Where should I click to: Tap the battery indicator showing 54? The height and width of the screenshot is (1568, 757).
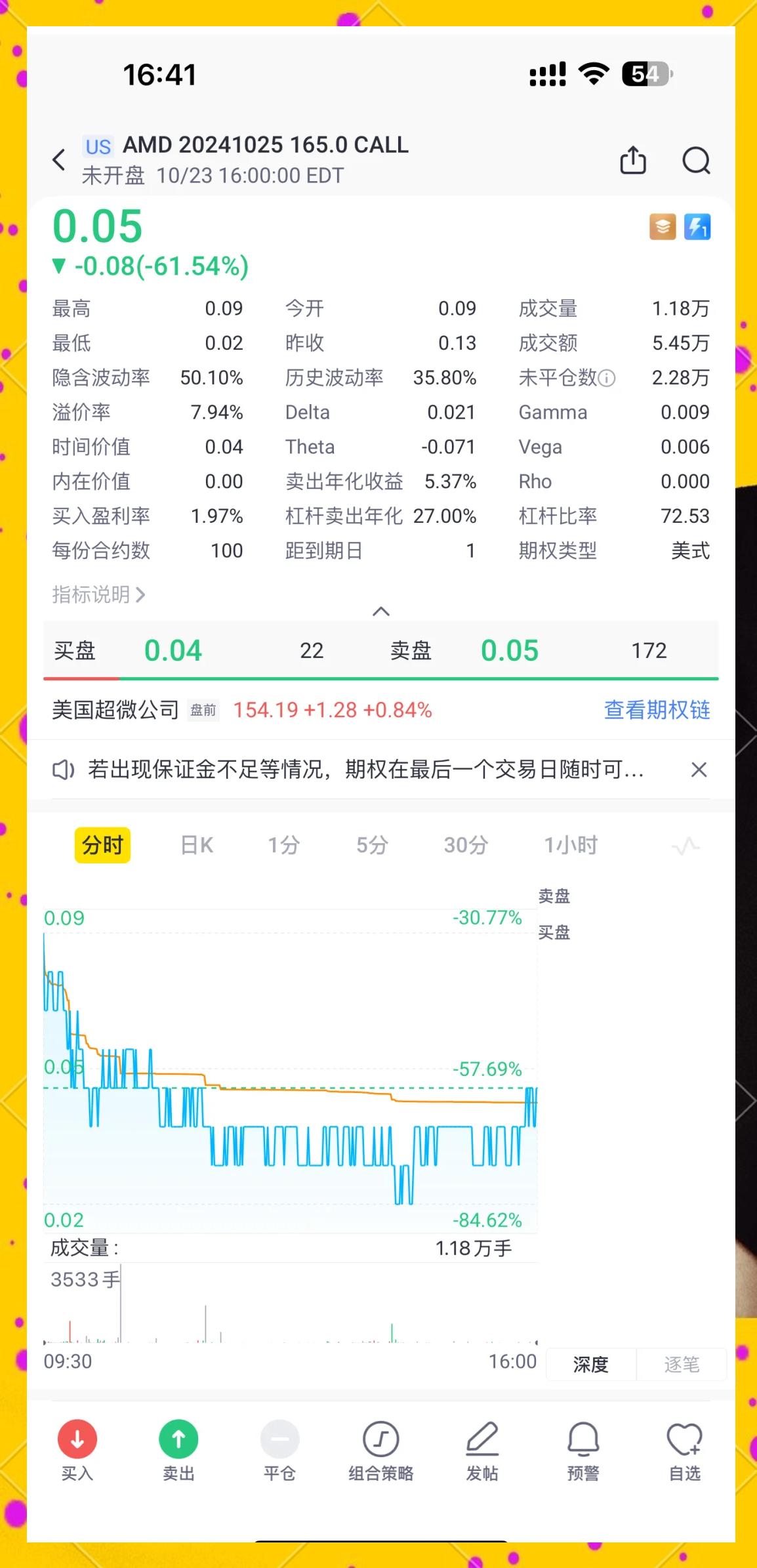pos(647,73)
